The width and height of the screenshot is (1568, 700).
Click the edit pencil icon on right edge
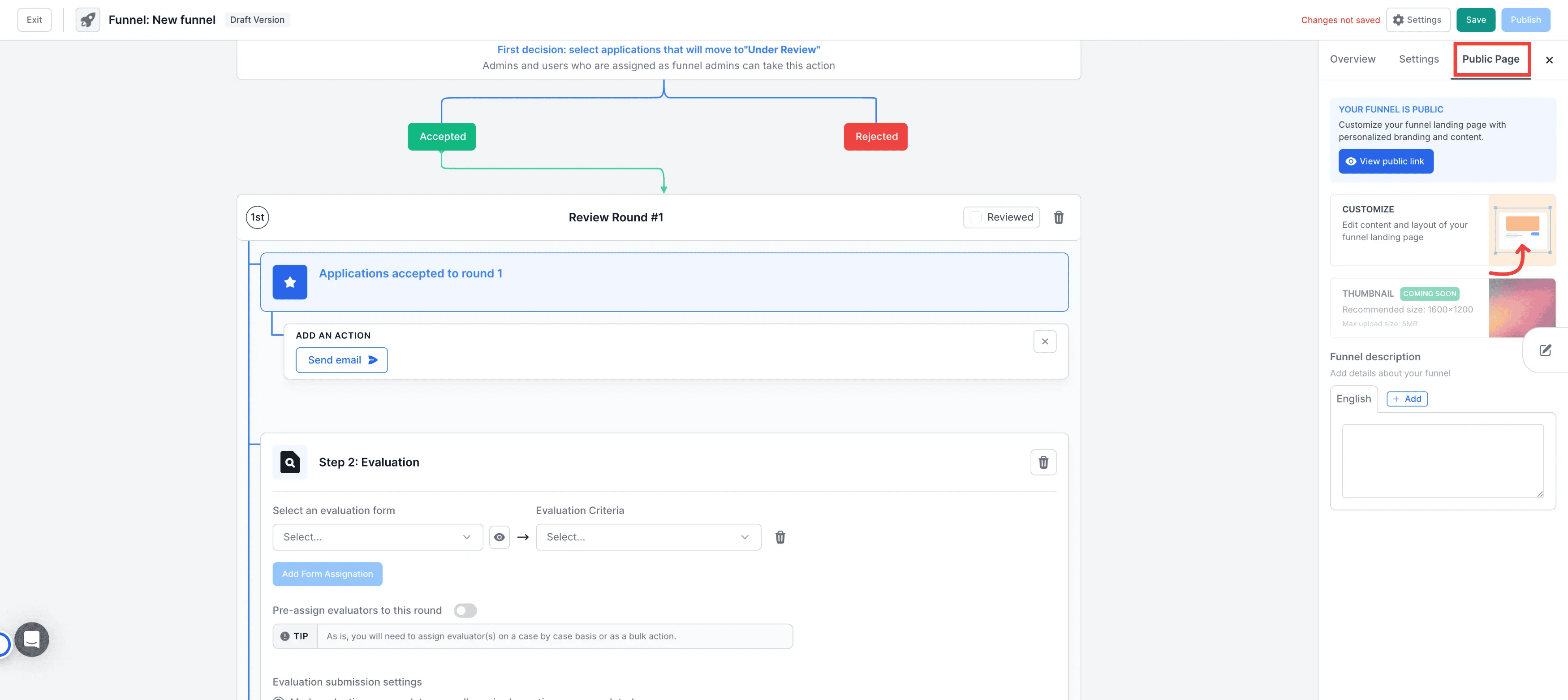point(1545,350)
